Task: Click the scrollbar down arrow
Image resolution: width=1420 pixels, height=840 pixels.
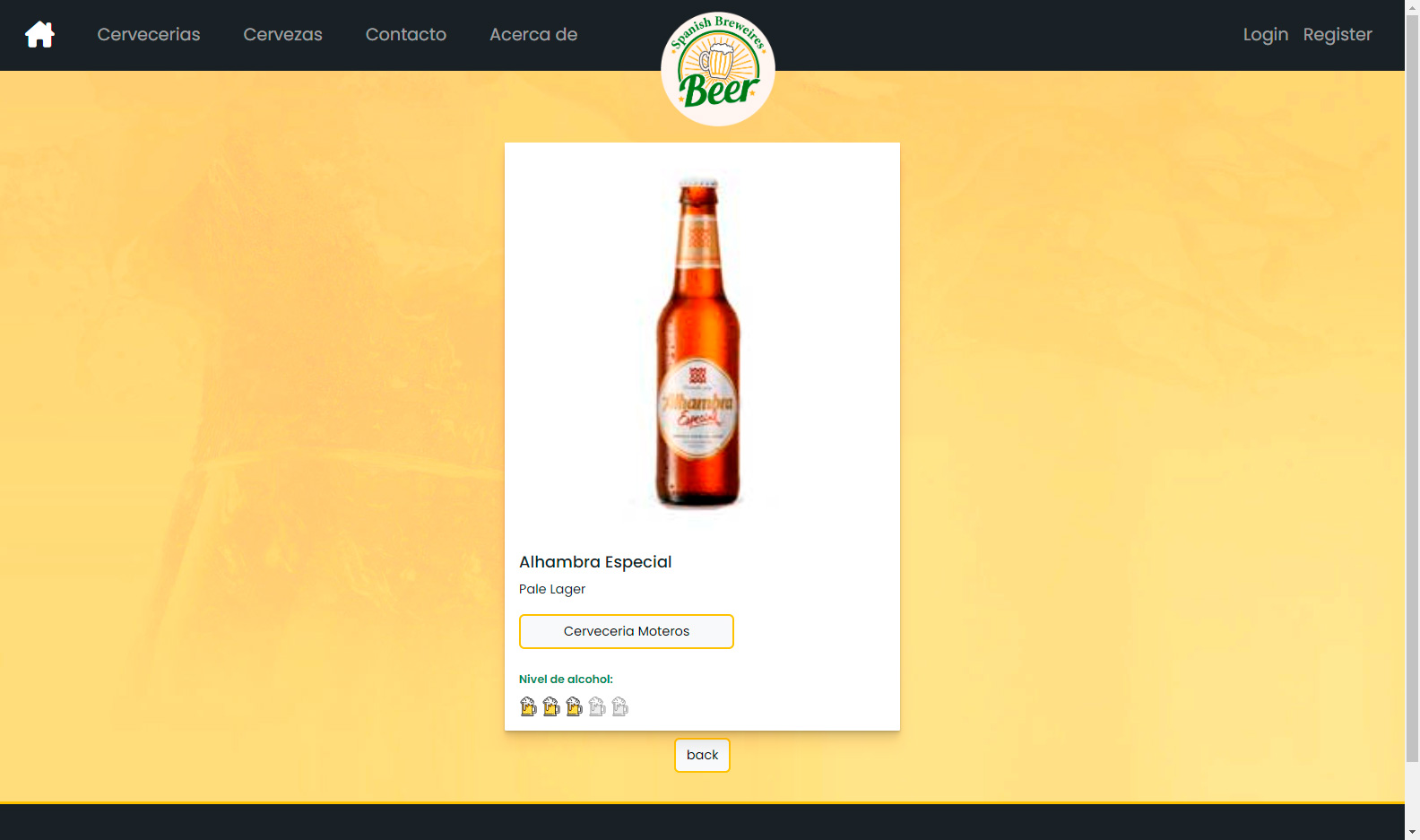Action: pyautogui.click(x=1412, y=832)
